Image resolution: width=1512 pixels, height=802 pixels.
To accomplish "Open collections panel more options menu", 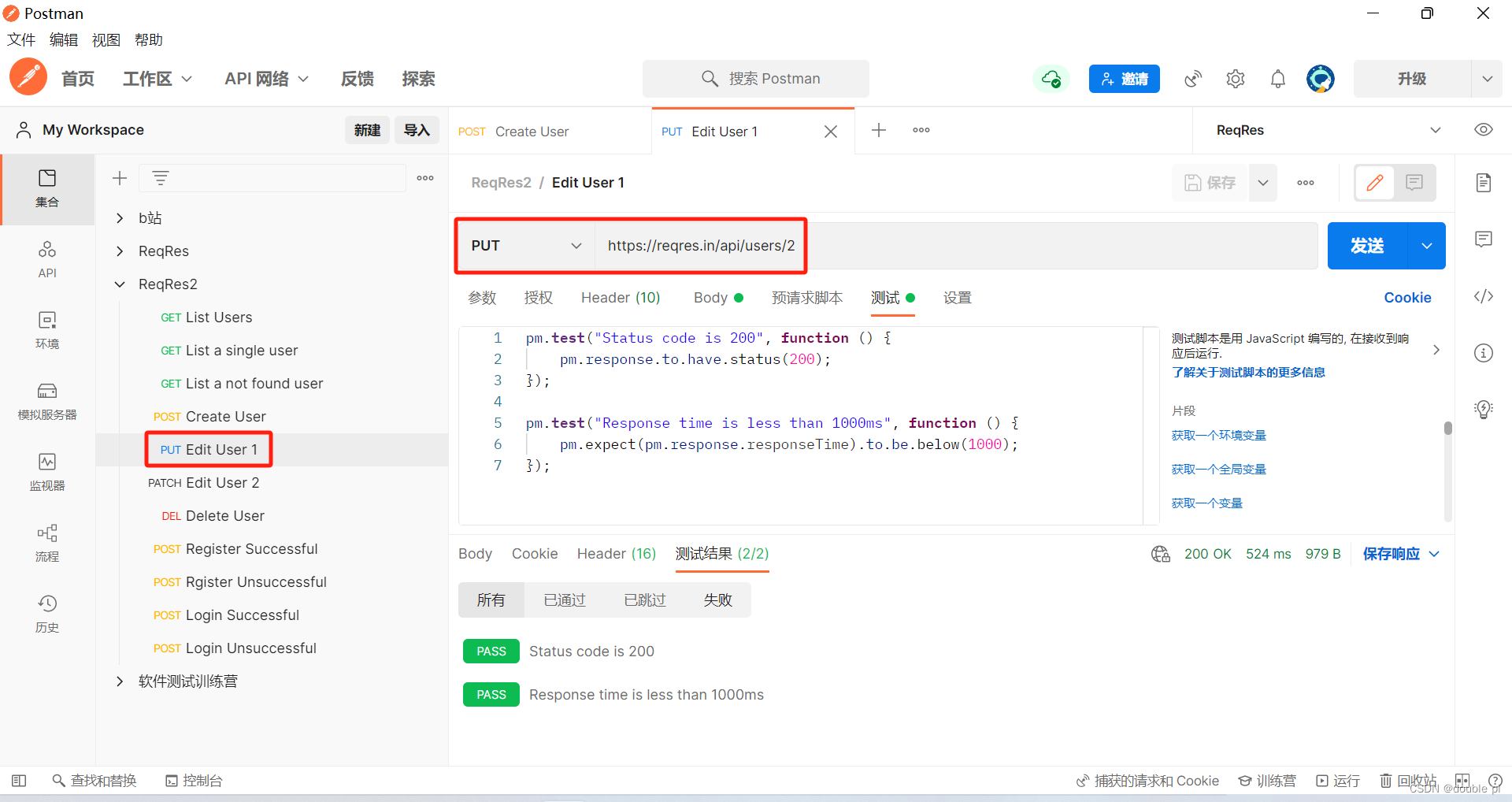I will coord(425,178).
